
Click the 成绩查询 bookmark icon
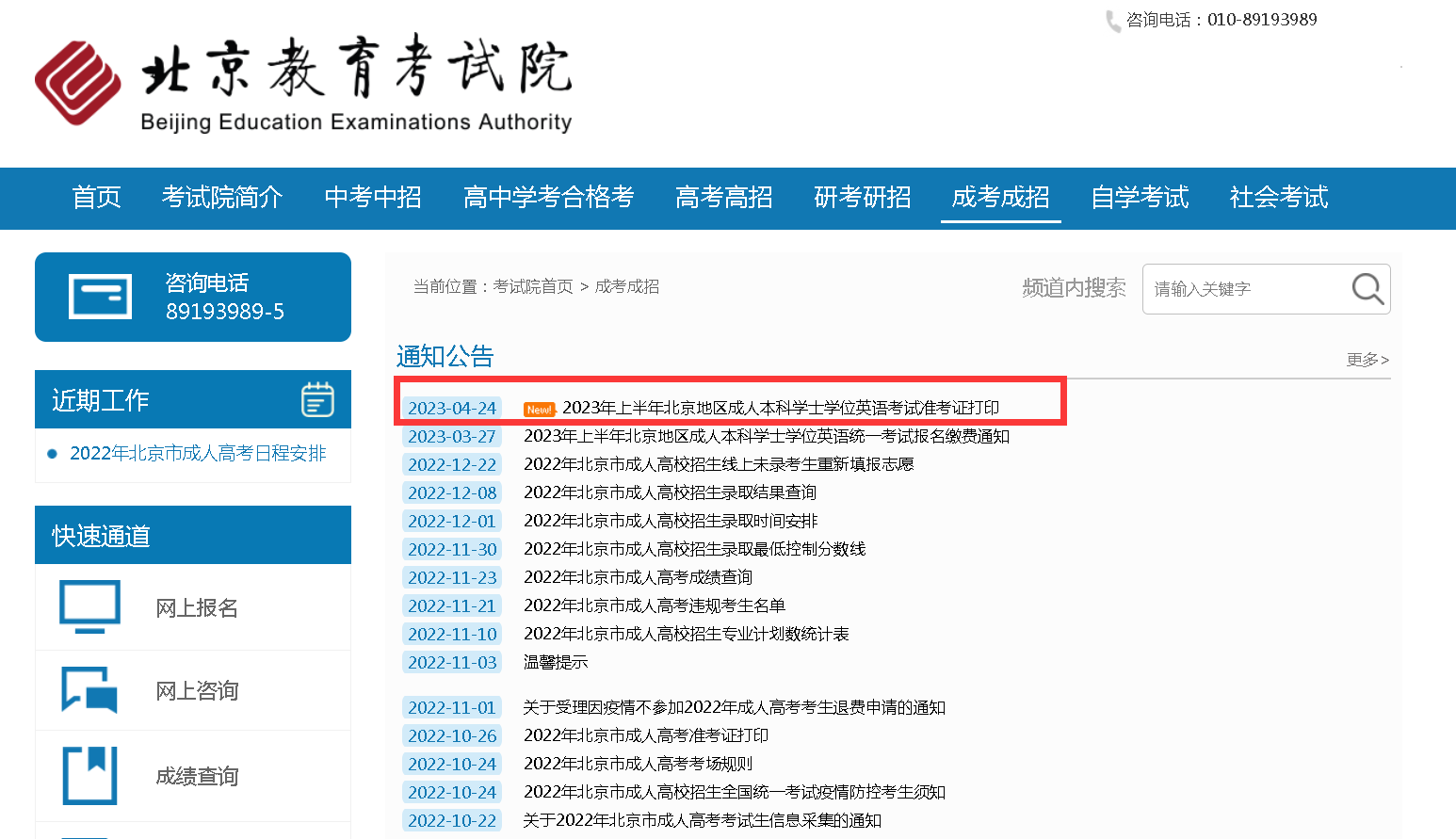[90, 775]
